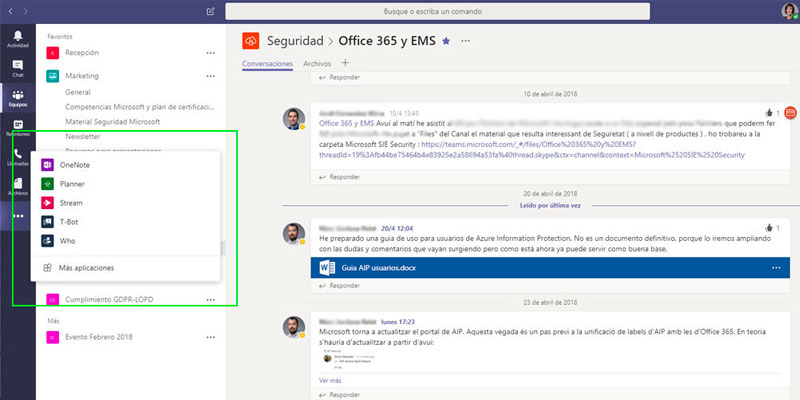
Task: Click the Evento Febrero 2018 pink icon
Action: 52,337
